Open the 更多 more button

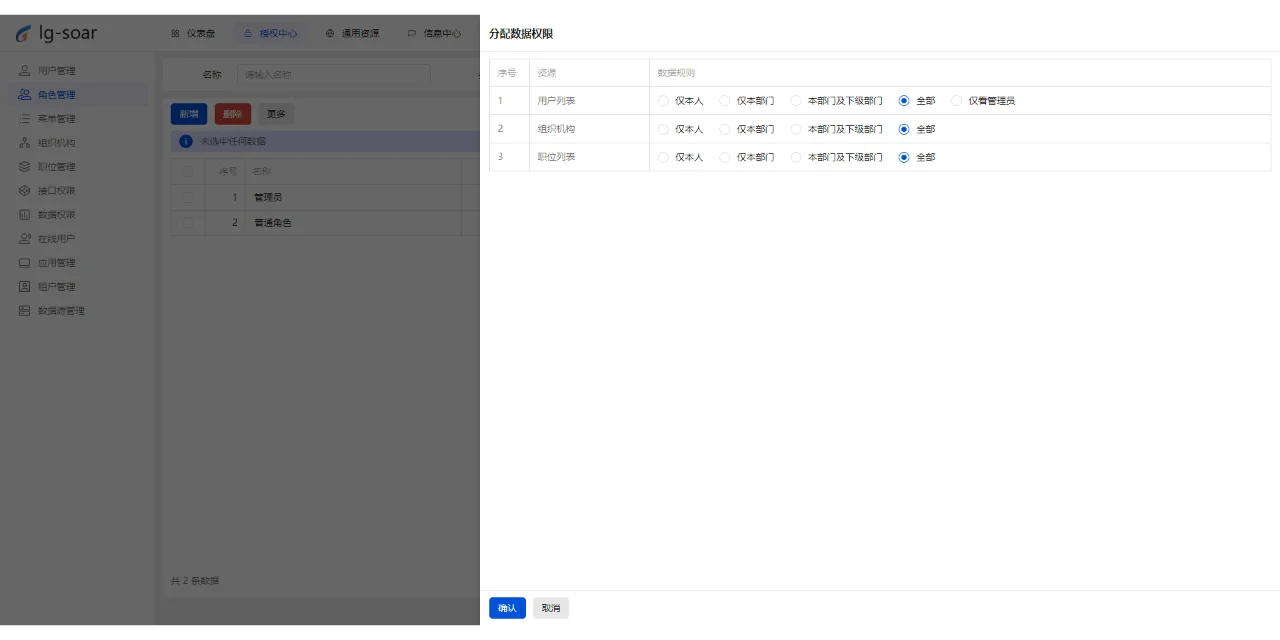277,114
